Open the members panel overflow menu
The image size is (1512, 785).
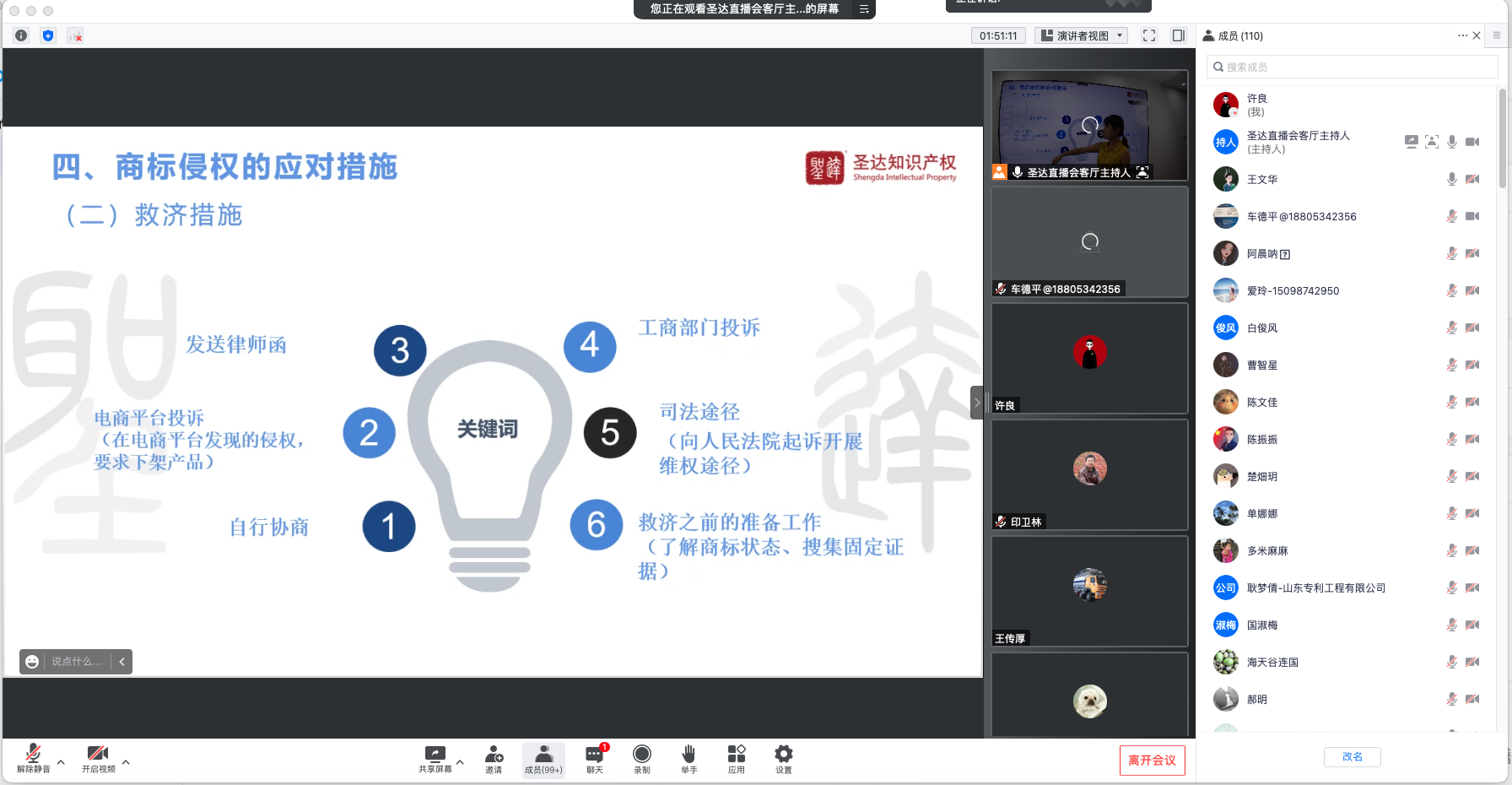(x=1465, y=35)
